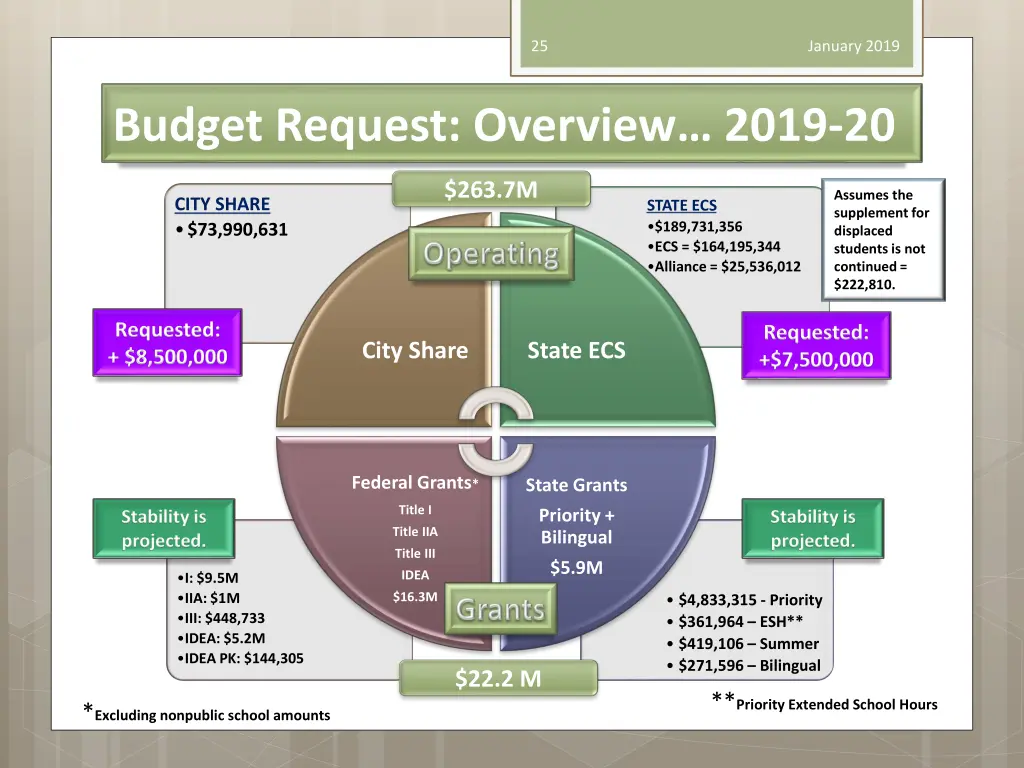1024x768 pixels.
Task: Click the January 2019 date text
Action: click(x=853, y=46)
